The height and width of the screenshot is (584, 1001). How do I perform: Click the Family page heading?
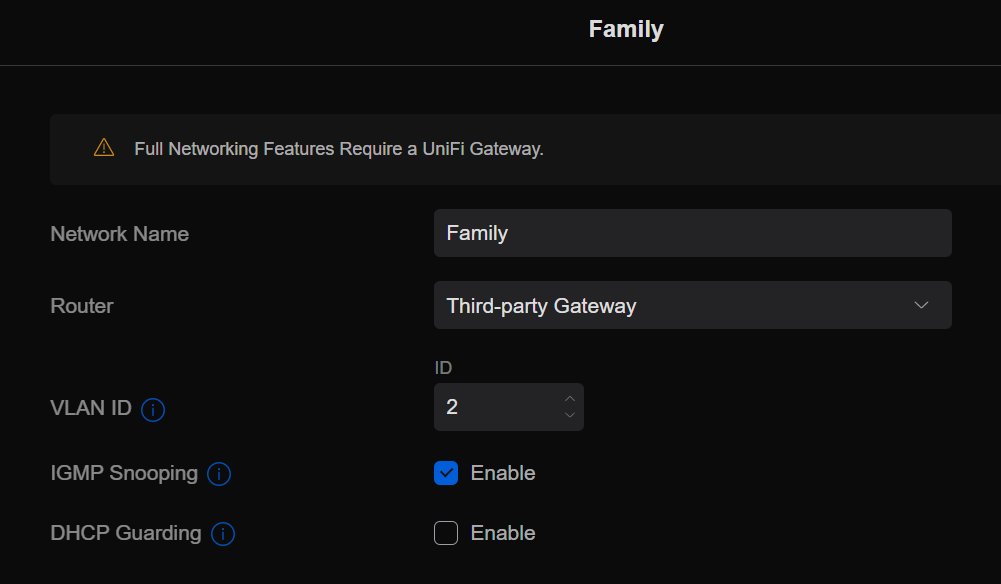626,29
